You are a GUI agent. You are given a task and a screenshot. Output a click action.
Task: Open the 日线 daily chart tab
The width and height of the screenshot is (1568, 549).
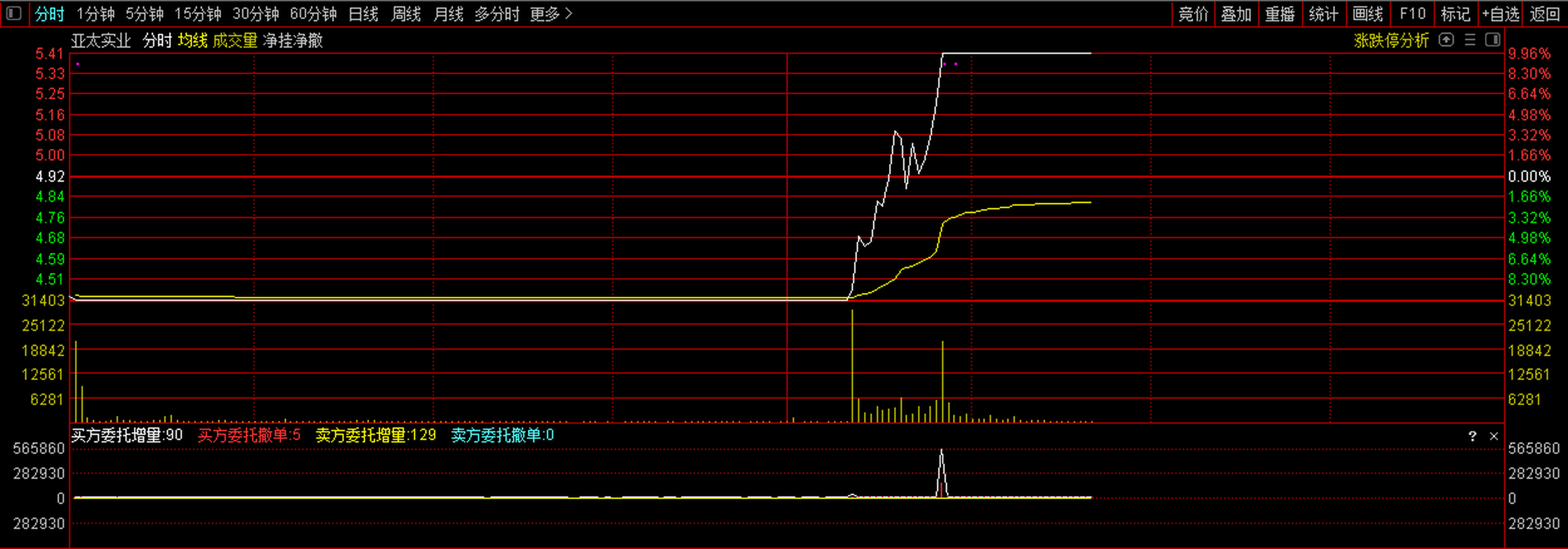(364, 14)
